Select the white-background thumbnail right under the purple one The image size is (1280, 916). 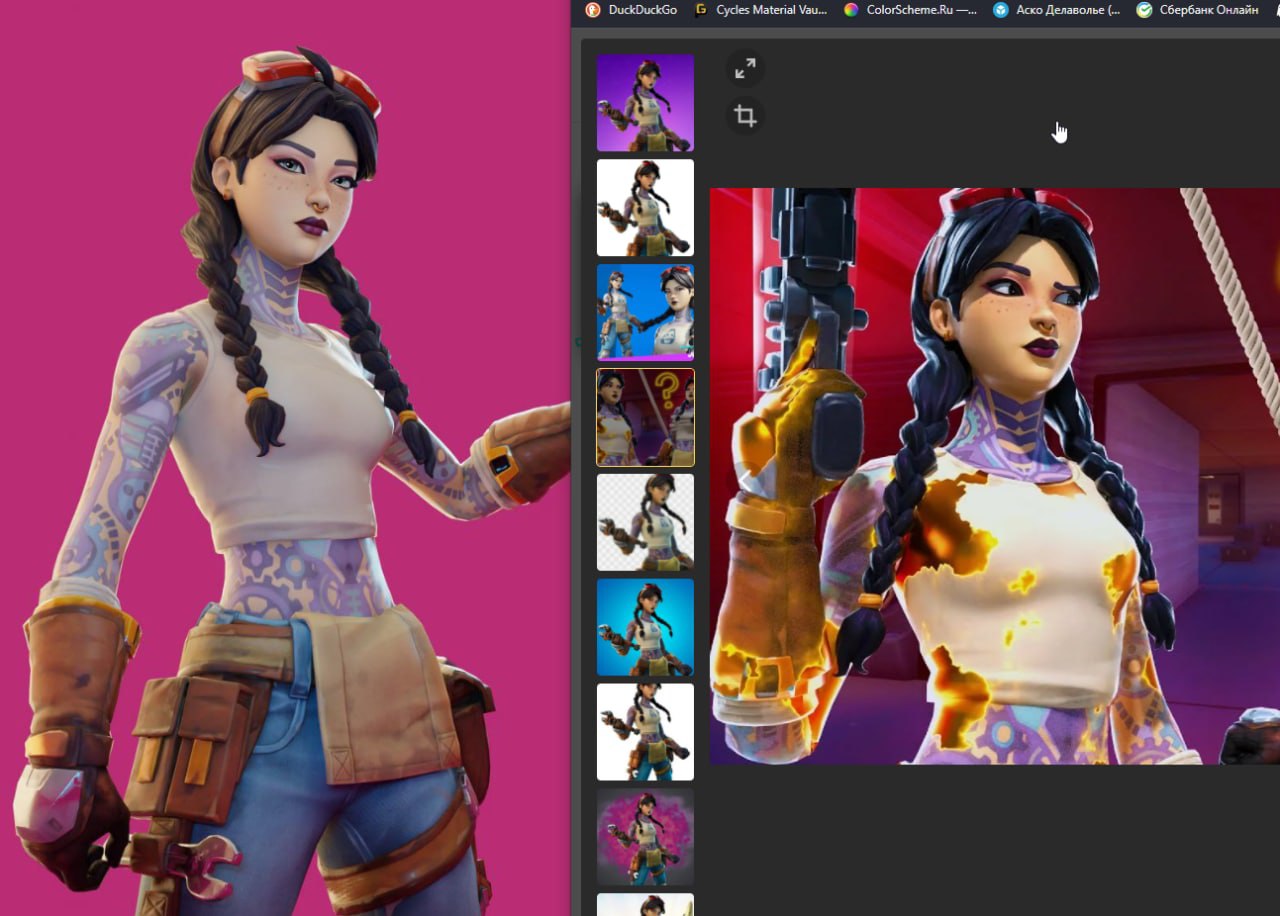(x=645, y=208)
